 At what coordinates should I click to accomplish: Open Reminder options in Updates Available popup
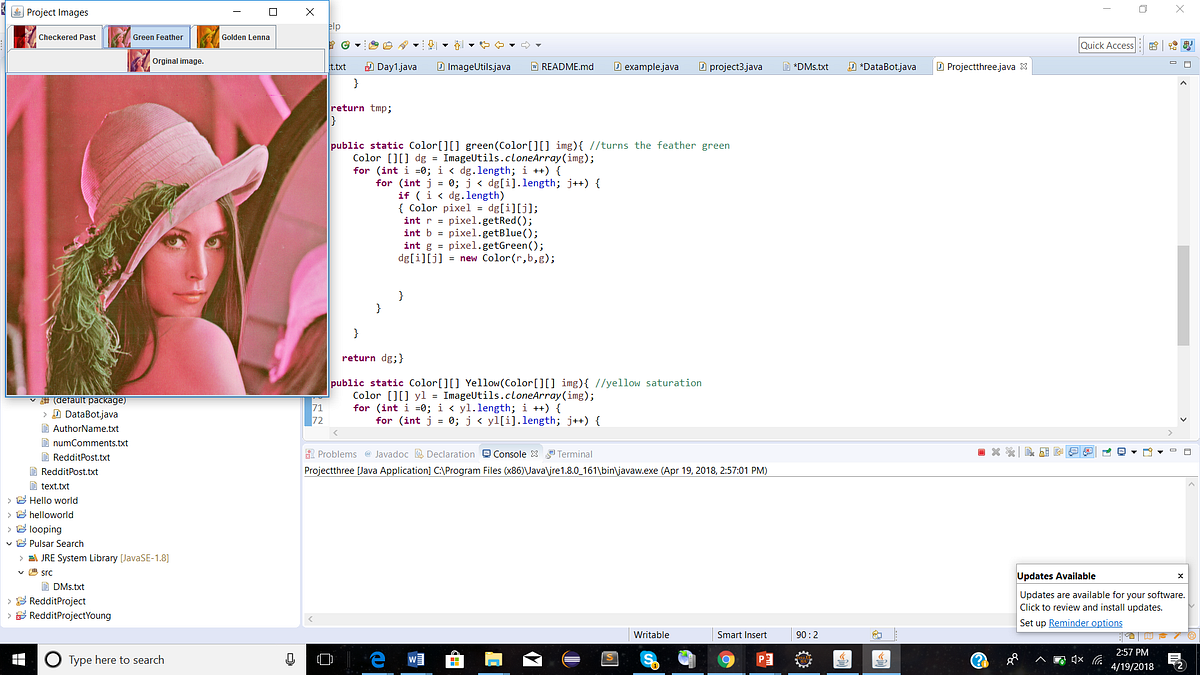tap(1086, 622)
